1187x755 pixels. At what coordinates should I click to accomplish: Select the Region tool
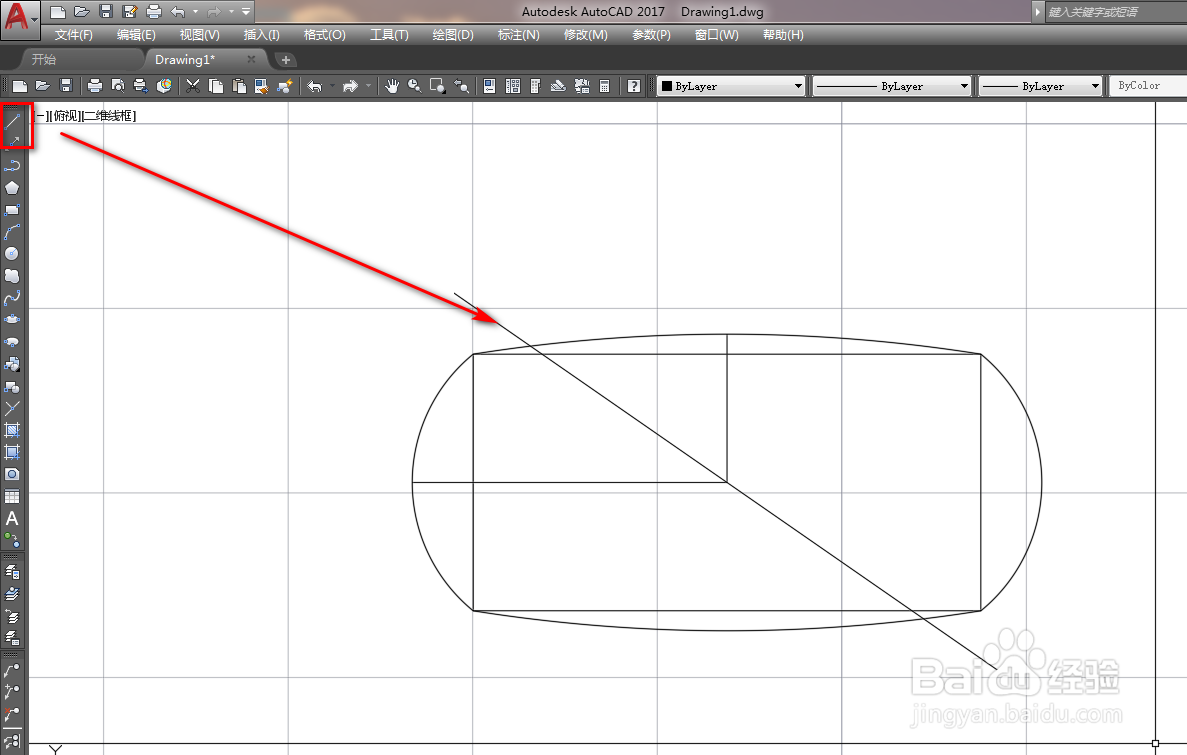12,474
